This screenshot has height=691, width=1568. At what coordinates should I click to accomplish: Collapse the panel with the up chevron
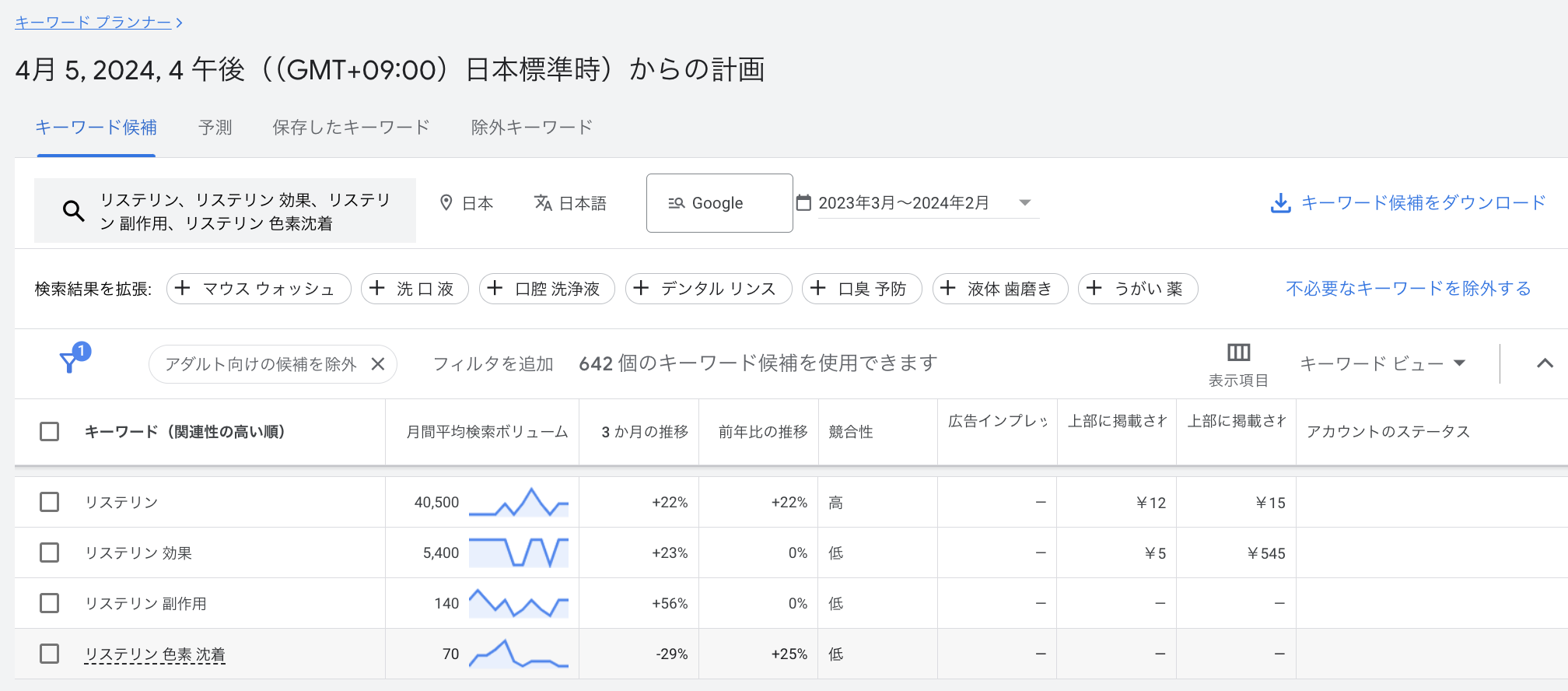click(1545, 363)
